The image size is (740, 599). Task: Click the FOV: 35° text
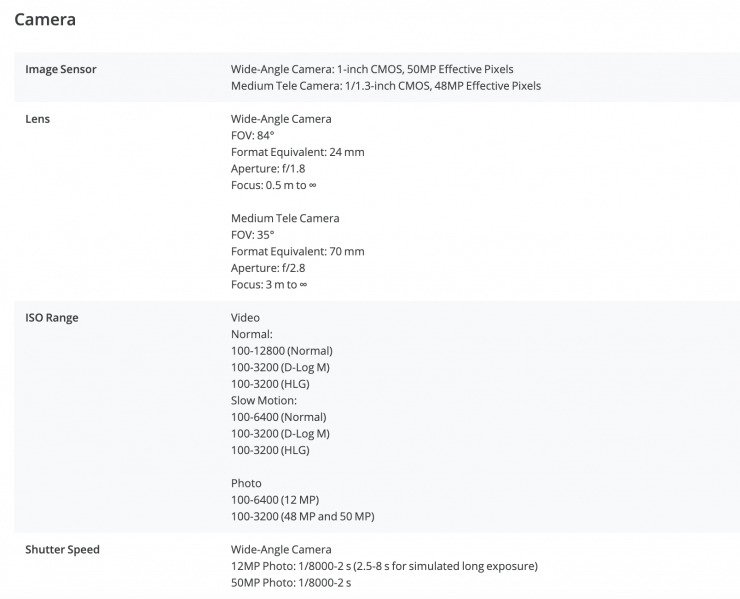point(252,235)
